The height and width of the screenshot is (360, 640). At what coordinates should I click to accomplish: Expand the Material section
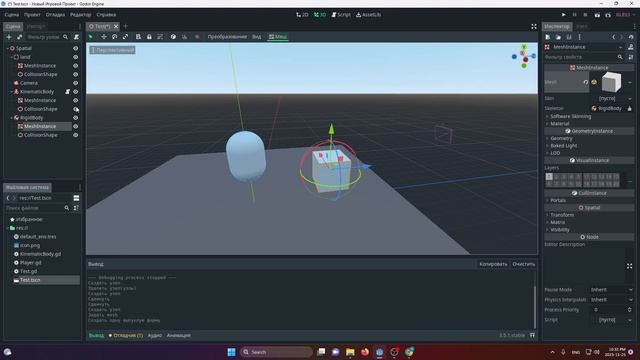coord(560,124)
